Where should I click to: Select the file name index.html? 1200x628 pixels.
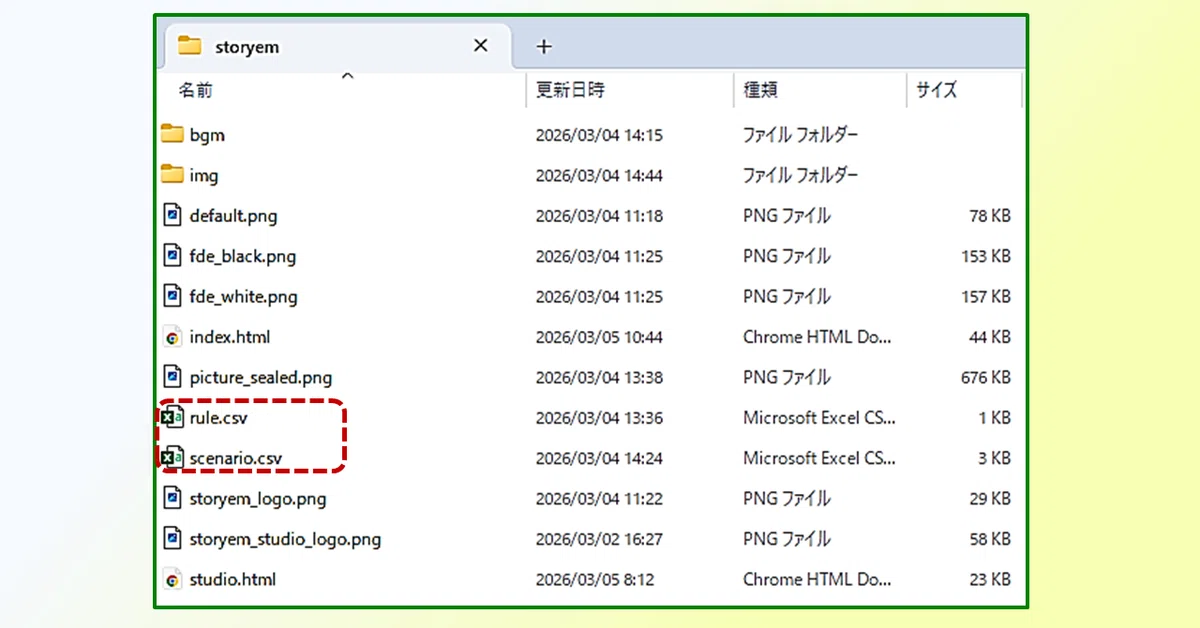pos(230,337)
